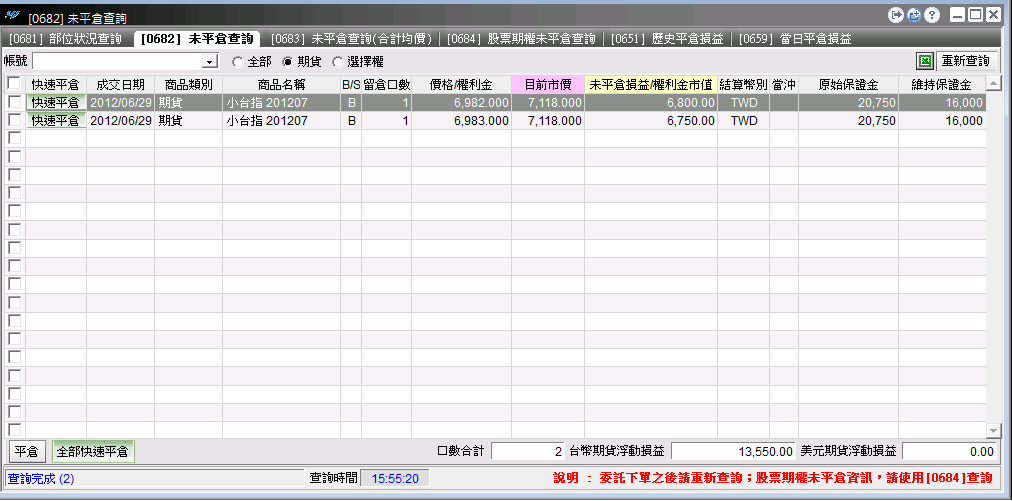Click the add new window icon

coord(913,14)
